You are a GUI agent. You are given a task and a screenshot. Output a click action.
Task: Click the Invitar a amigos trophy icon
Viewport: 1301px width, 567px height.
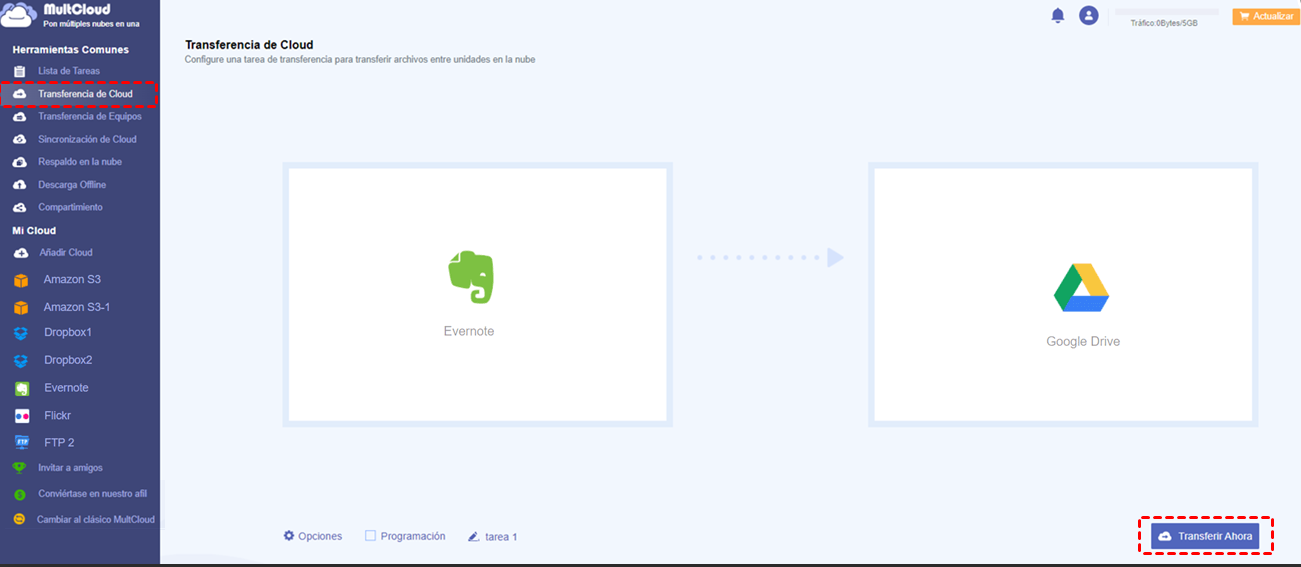[19, 468]
